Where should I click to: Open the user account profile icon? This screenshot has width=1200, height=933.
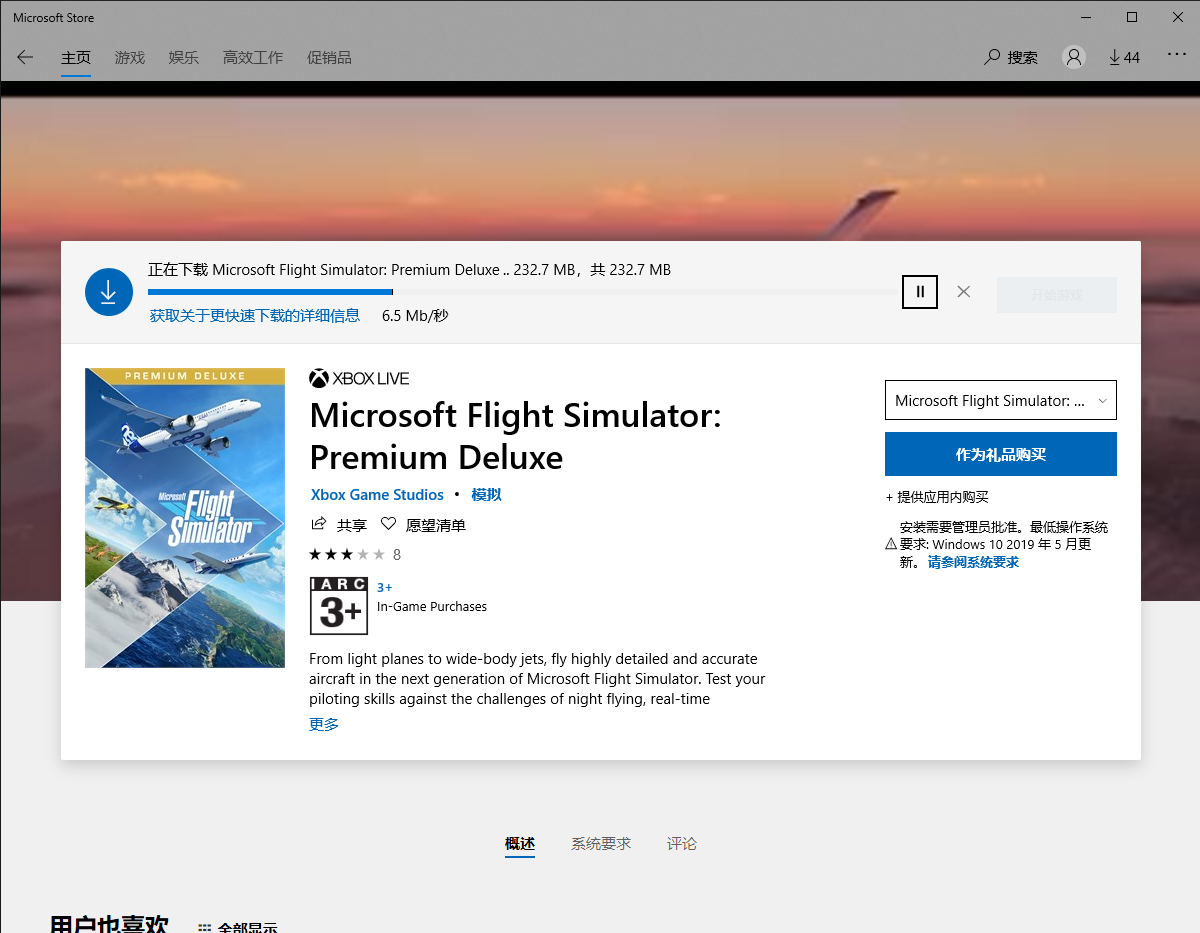click(x=1074, y=57)
